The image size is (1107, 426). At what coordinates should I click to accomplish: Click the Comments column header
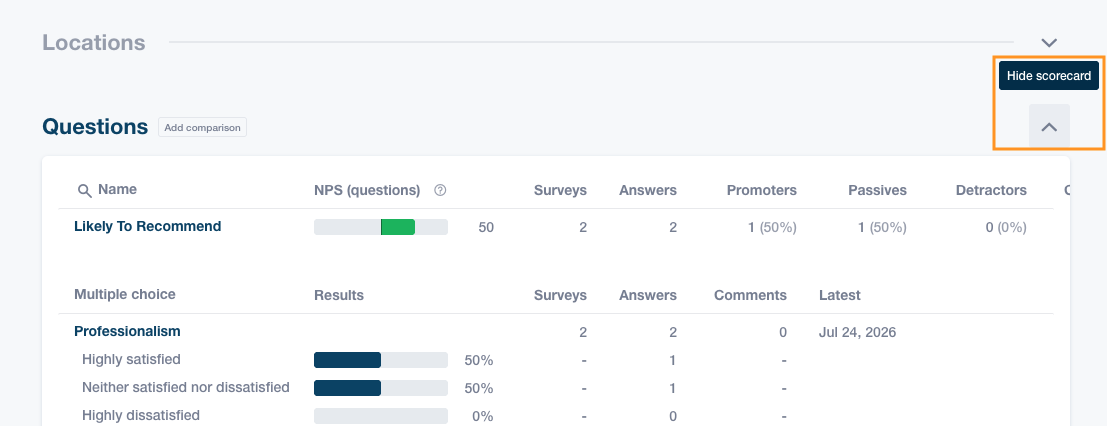click(750, 295)
